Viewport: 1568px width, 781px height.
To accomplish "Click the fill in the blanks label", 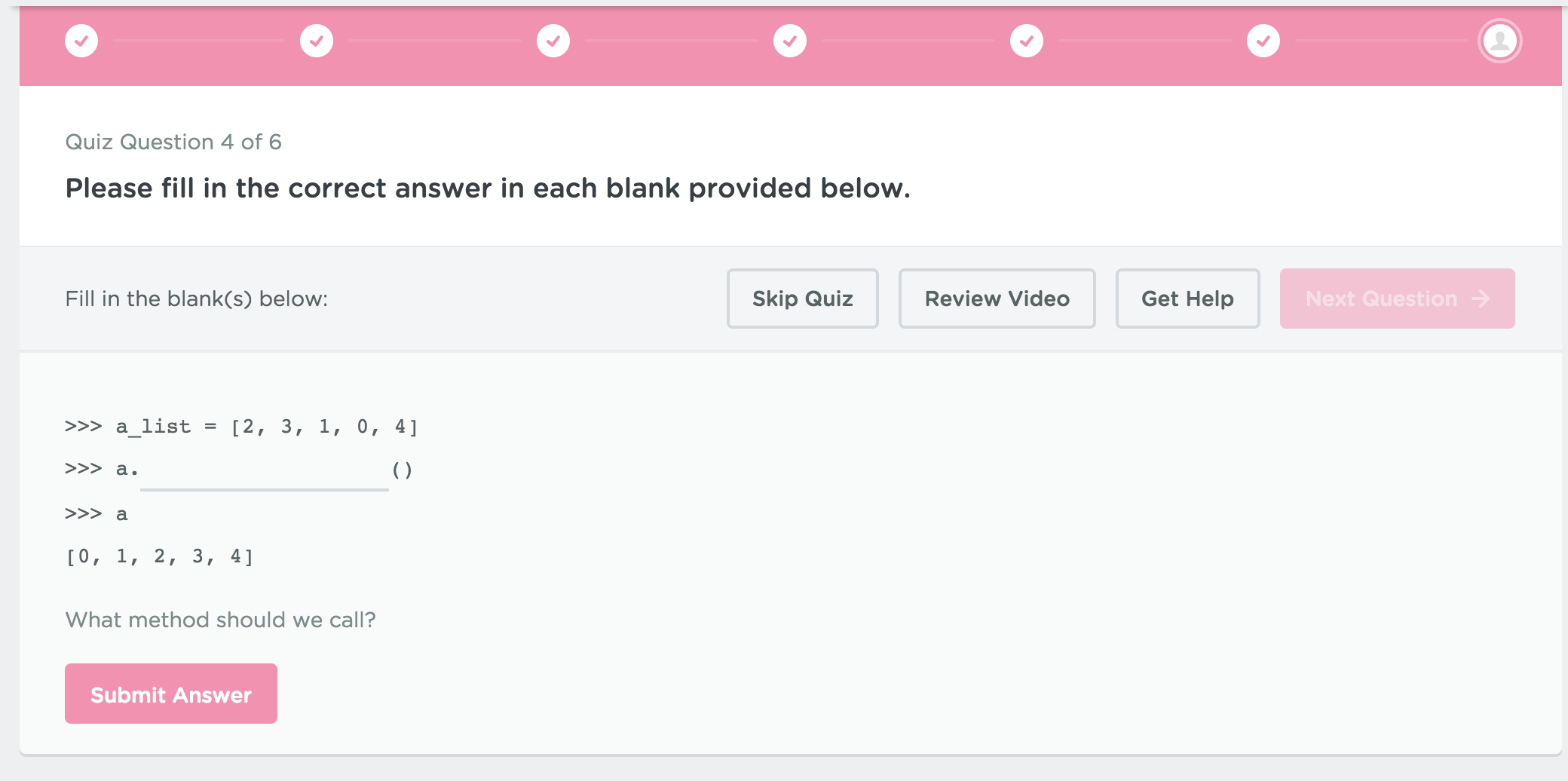I will (x=195, y=299).
